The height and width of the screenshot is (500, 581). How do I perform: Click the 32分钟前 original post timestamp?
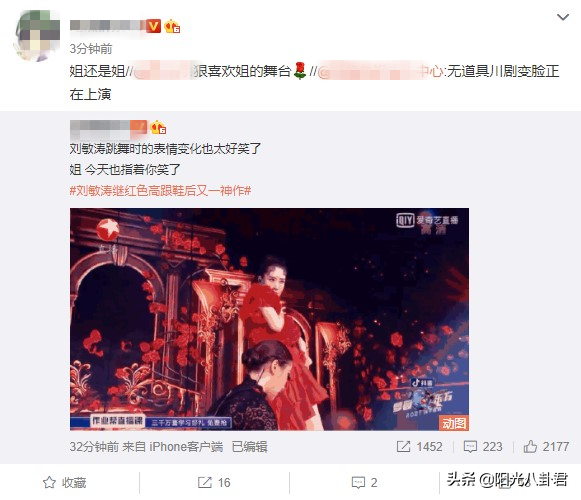pyautogui.click(x=94, y=447)
